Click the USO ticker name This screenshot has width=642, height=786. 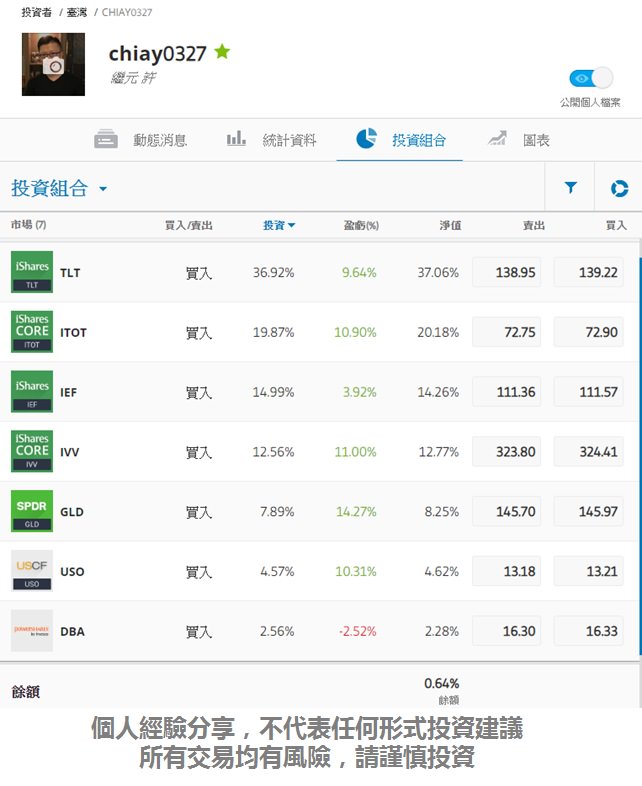tap(72, 571)
